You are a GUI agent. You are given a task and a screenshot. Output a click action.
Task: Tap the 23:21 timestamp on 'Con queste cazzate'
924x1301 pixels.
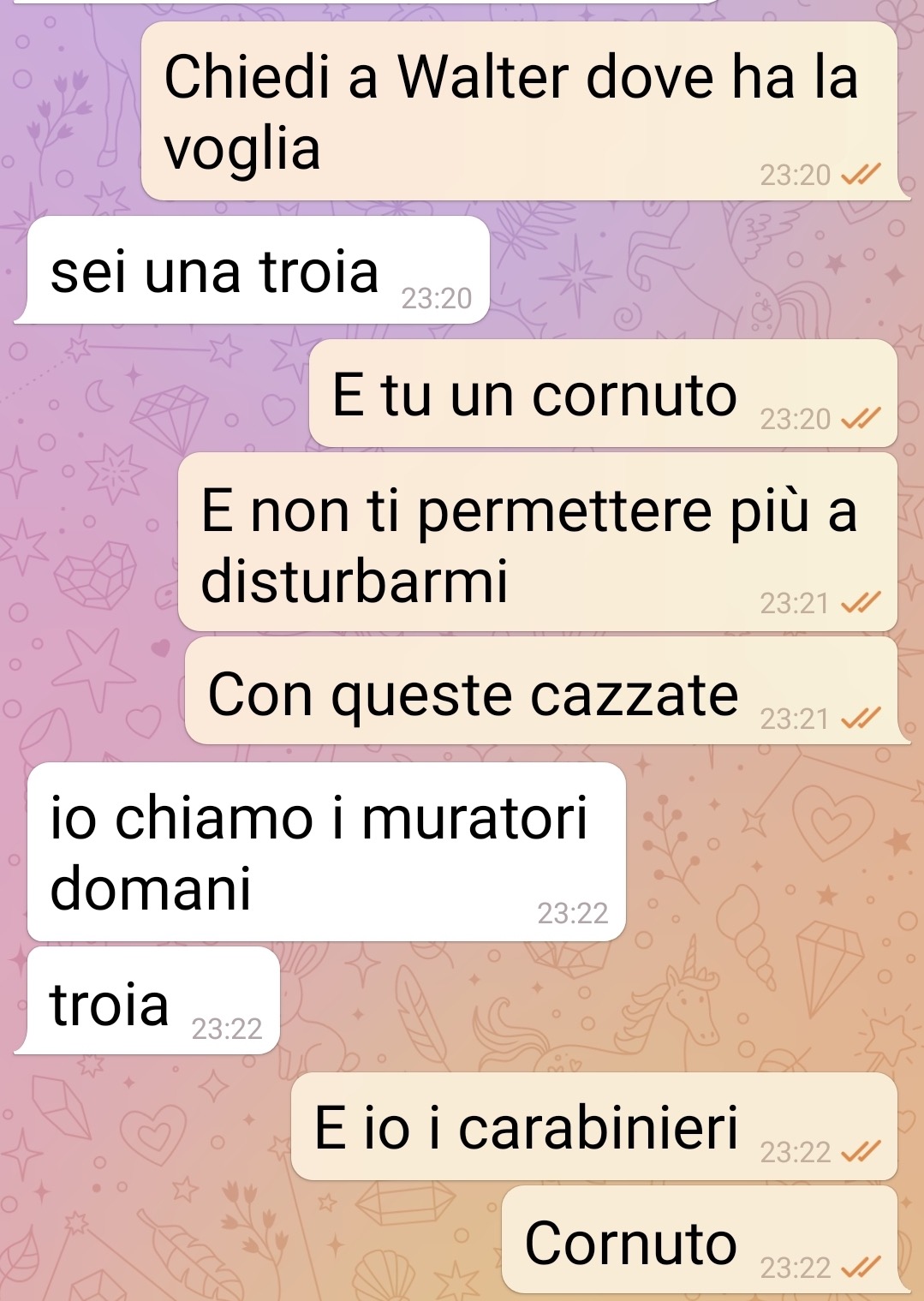point(795,719)
